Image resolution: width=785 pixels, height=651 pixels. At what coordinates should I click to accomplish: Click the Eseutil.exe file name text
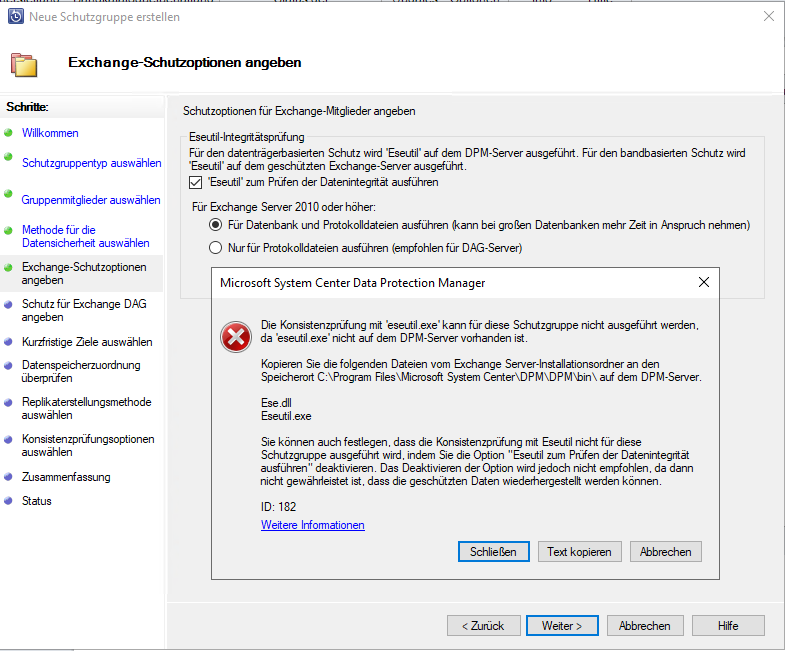pyautogui.click(x=286, y=416)
